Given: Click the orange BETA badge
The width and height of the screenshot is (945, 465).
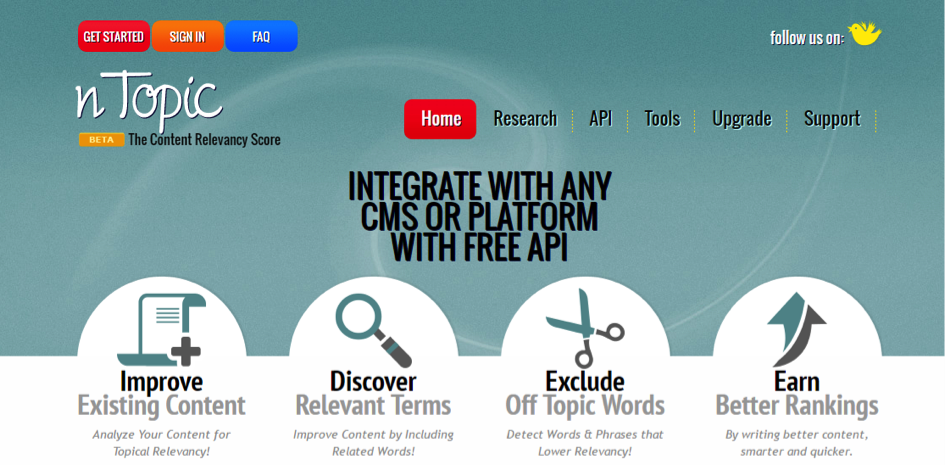Looking at the screenshot, I should pos(101,140).
